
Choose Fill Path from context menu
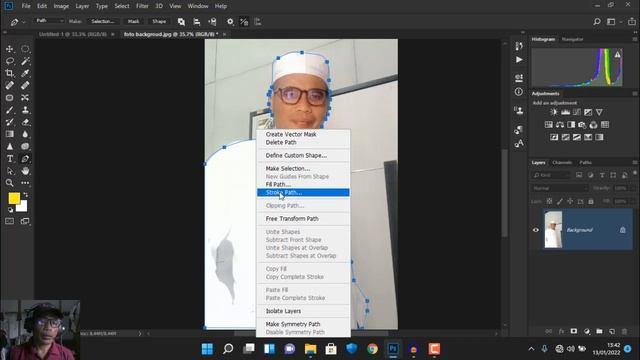303,184
